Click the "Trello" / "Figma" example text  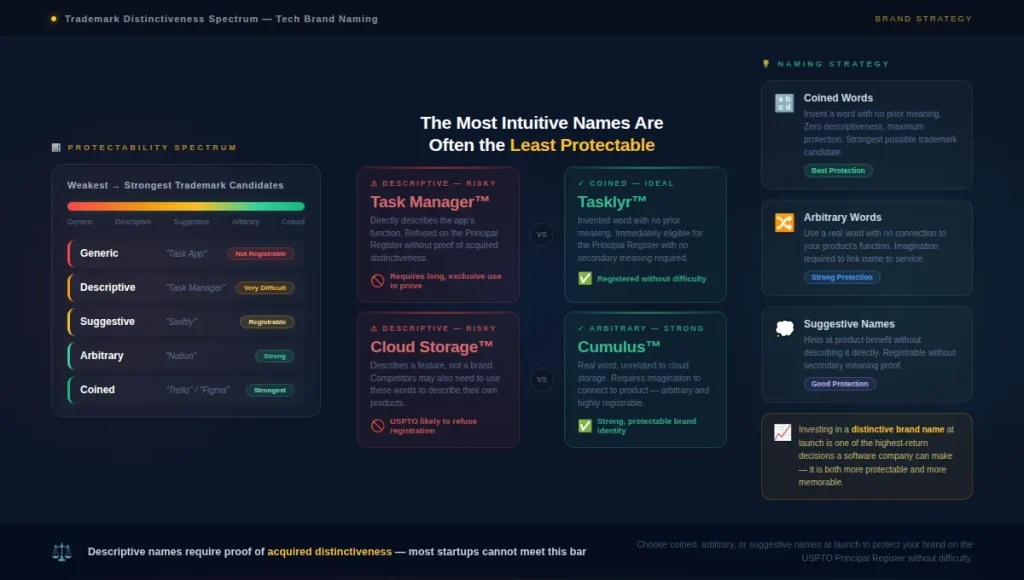pos(197,390)
